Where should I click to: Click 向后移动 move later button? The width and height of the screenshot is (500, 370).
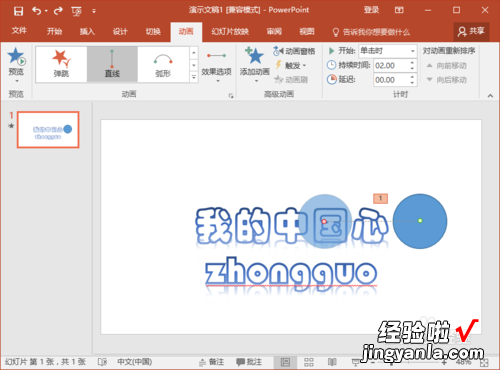click(447, 80)
